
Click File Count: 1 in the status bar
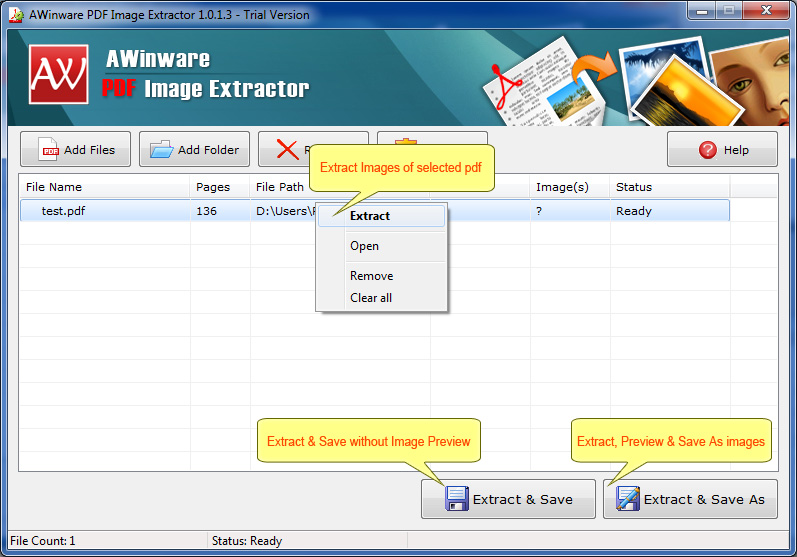[x=43, y=541]
